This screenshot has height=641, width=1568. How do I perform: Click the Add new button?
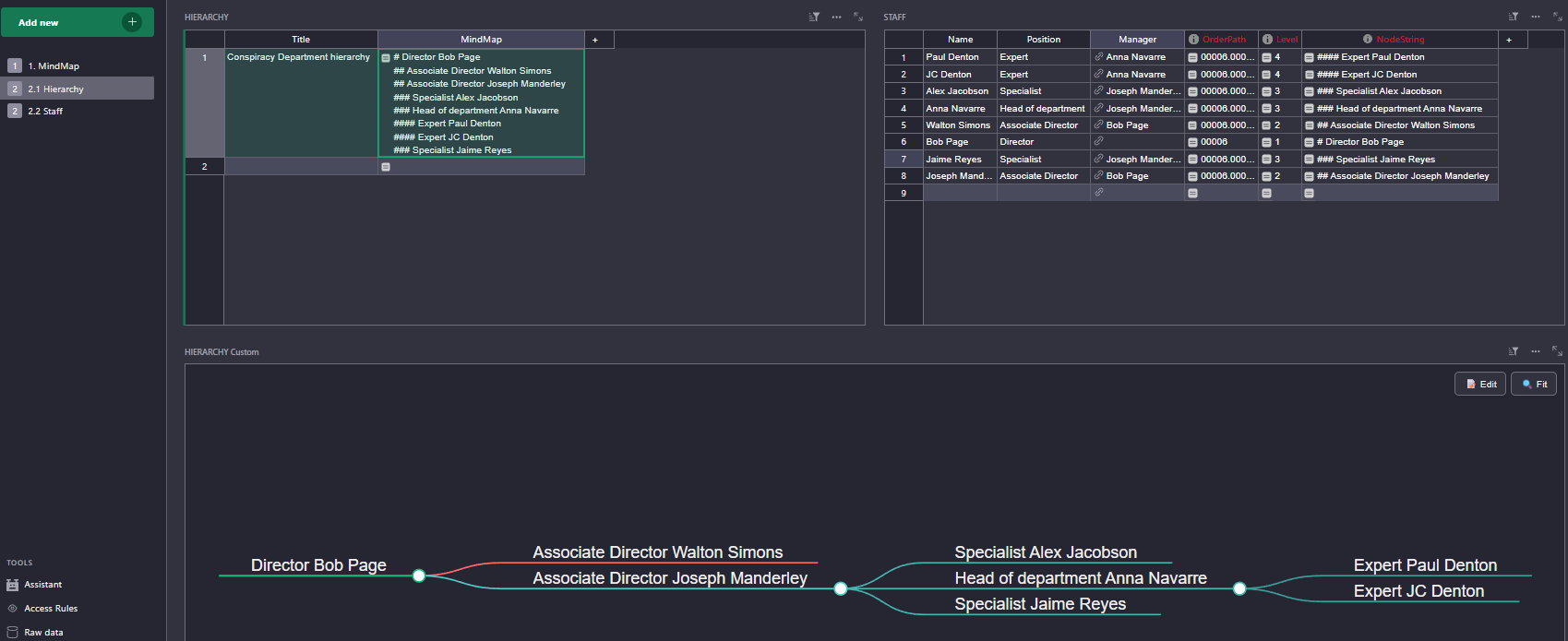tap(78, 22)
